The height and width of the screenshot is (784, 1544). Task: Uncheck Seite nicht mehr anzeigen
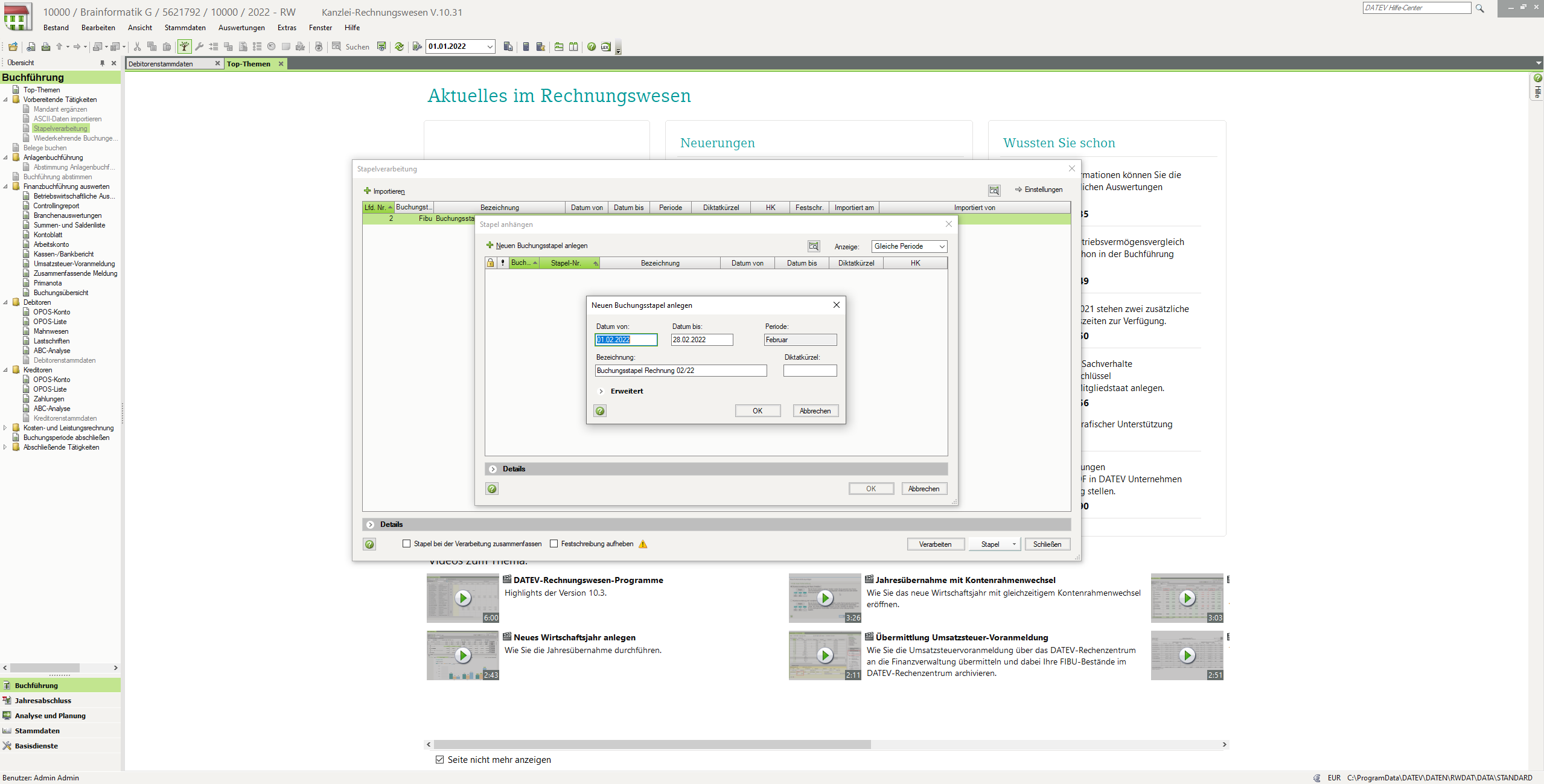tap(439, 760)
